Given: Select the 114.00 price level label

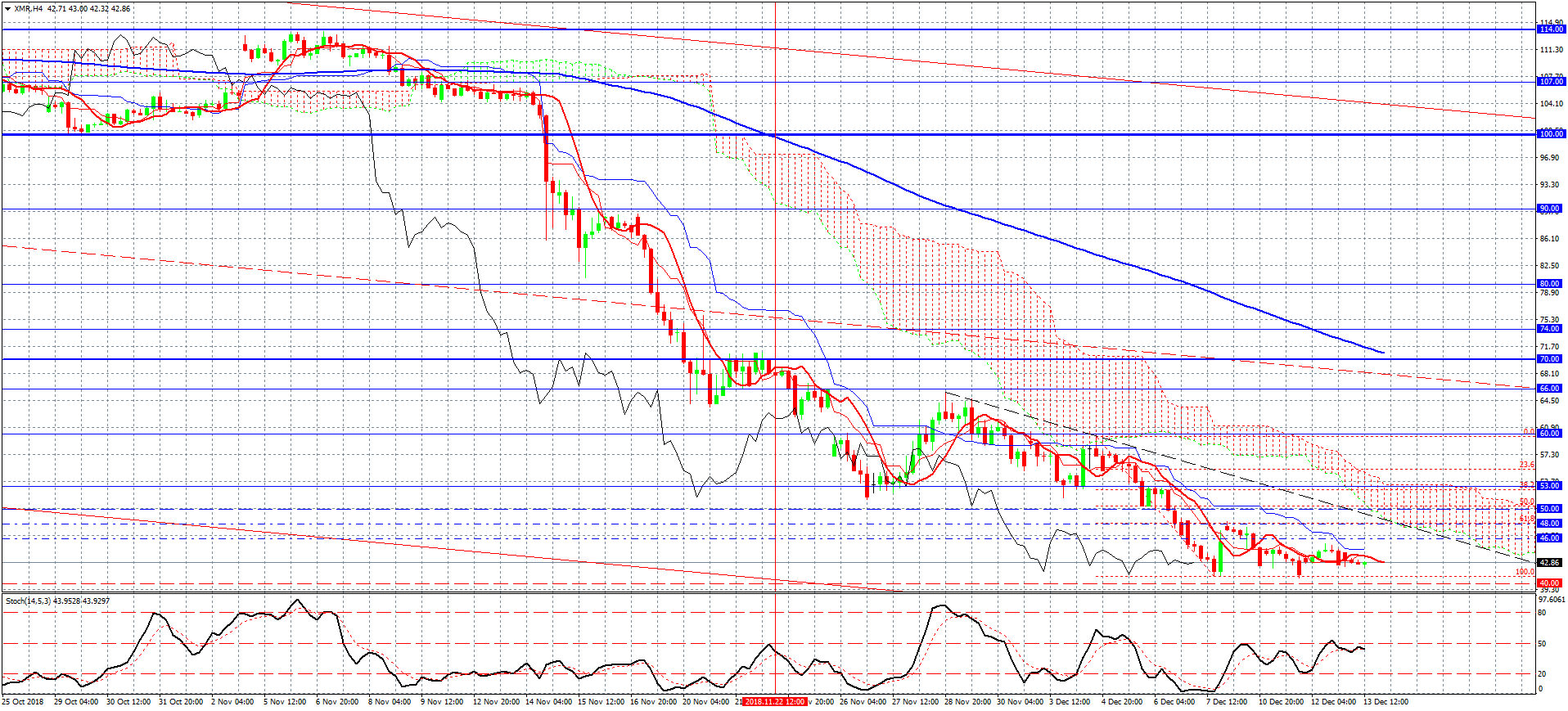Looking at the screenshot, I should pos(1551,29).
